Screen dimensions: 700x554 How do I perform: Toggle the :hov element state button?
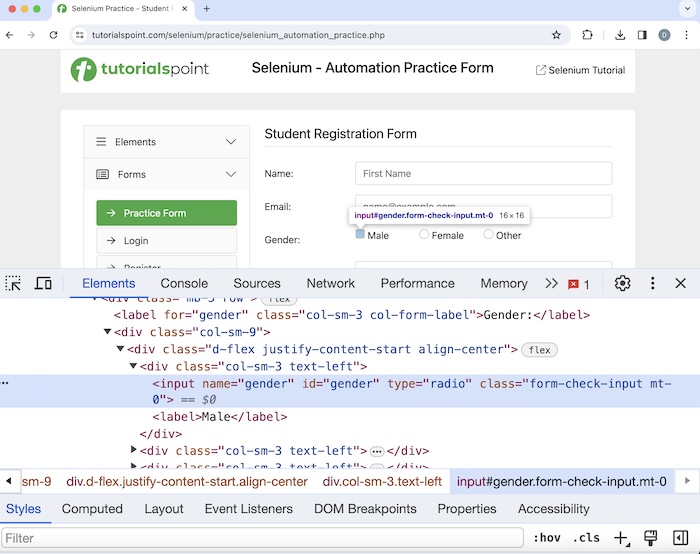pyautogui.click(x=546, y=538)
